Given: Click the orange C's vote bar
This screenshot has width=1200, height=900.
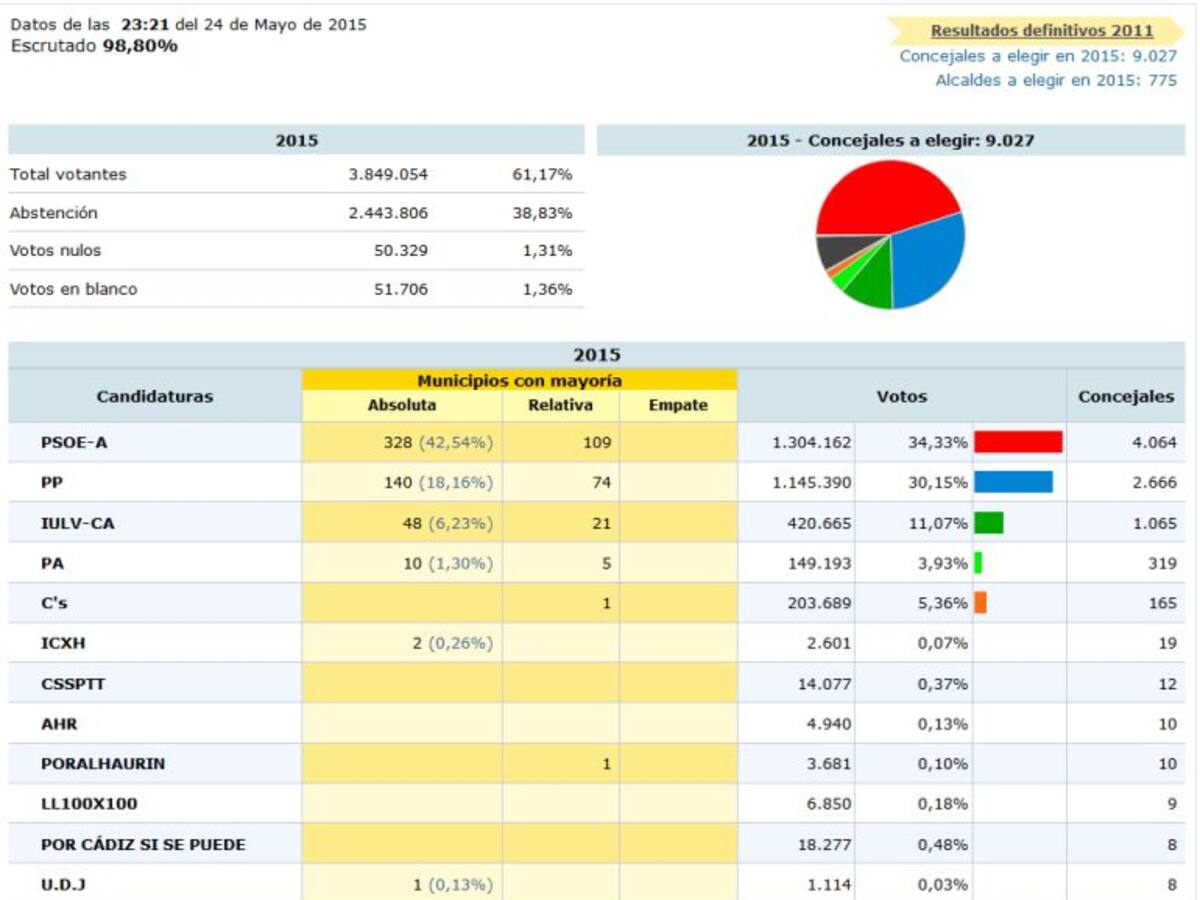Looking at the screenshot, I should tap(980, 603).
